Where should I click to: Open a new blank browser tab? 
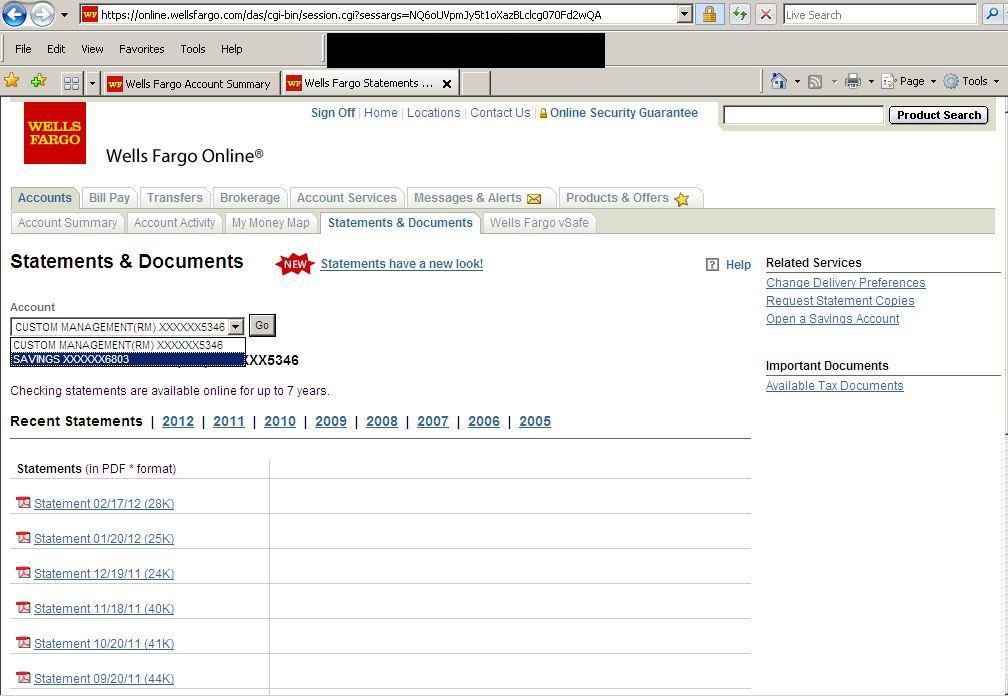tap(476, 84)
